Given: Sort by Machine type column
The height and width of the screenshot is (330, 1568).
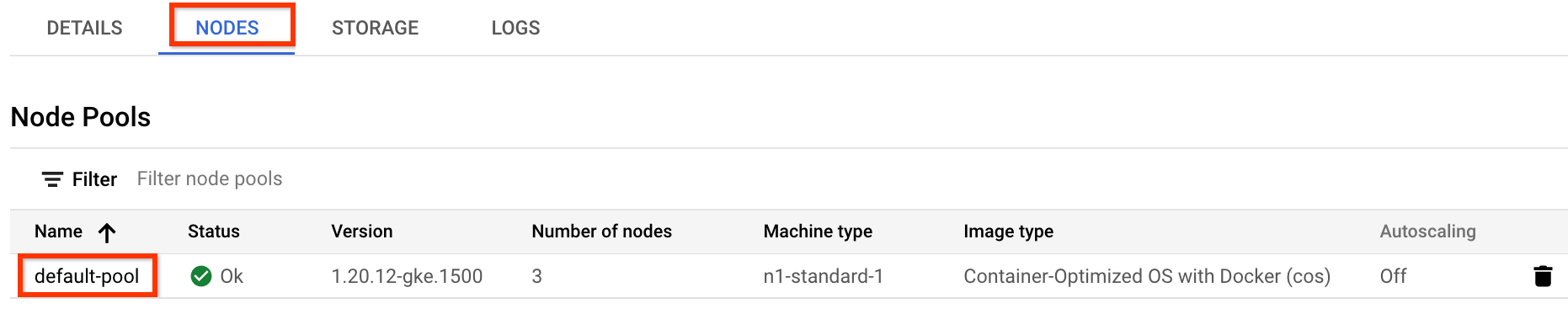Looking at the screenshot, I should click(818, 232).
